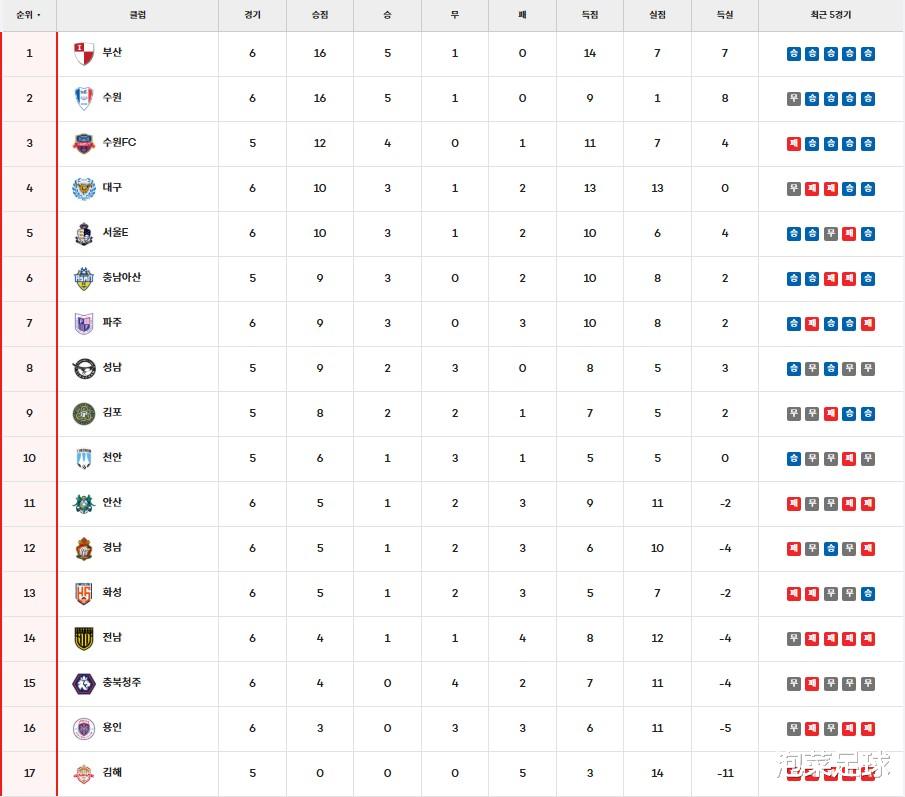Image resolution: width=905 pixels, height=797 pixels.
Task: Click the gray 무 badge in 수원 row
Action: pos(794,98)
